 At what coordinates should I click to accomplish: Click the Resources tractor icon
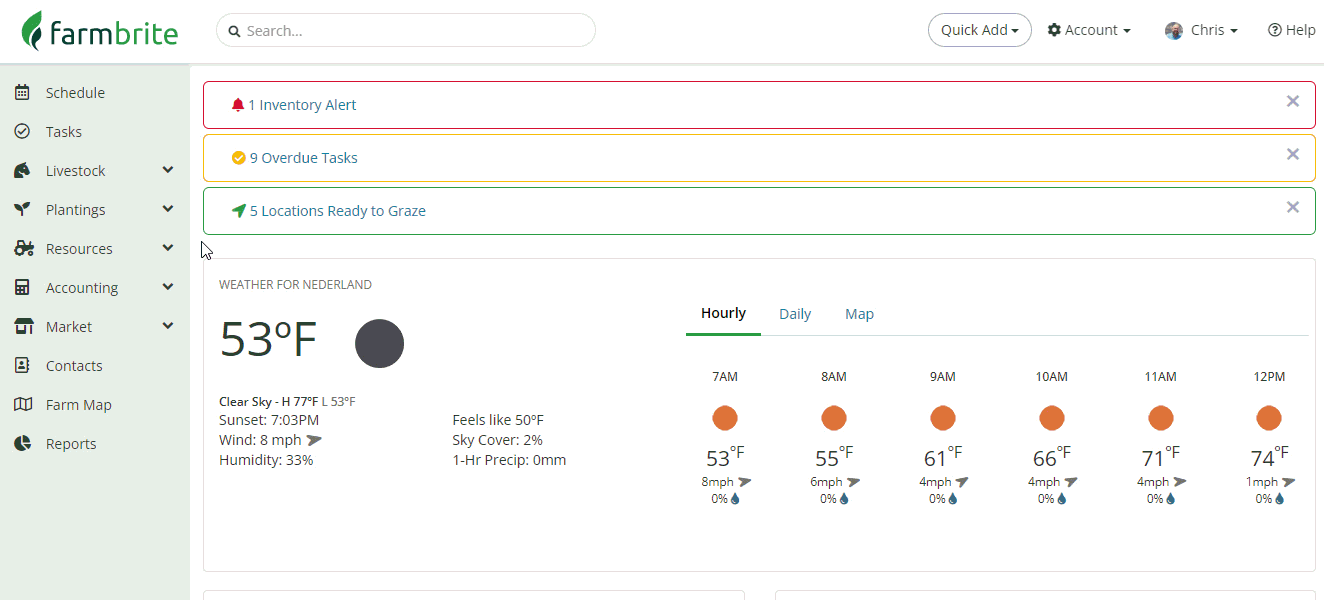22,249
